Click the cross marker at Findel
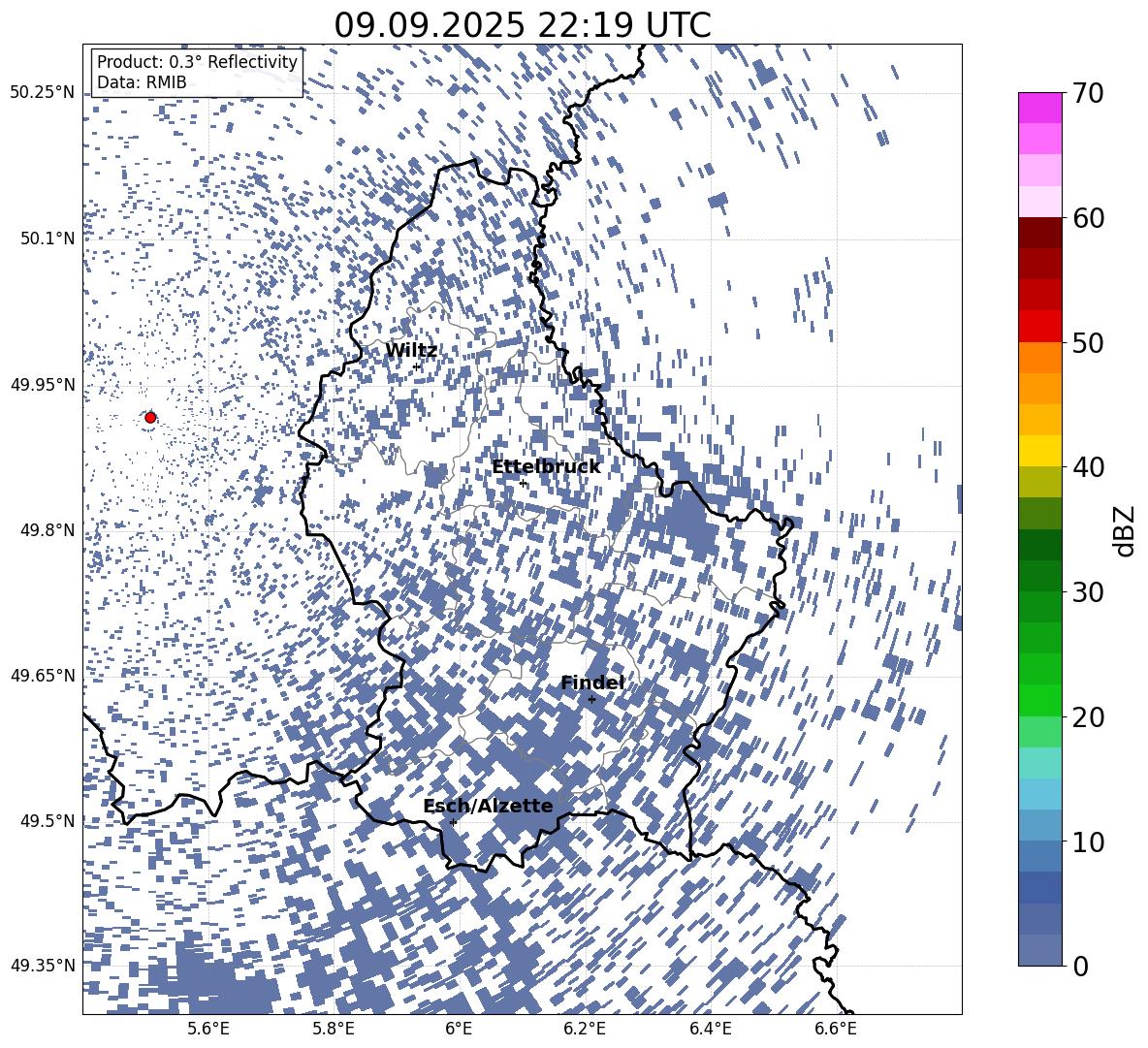 click(591, 700)
